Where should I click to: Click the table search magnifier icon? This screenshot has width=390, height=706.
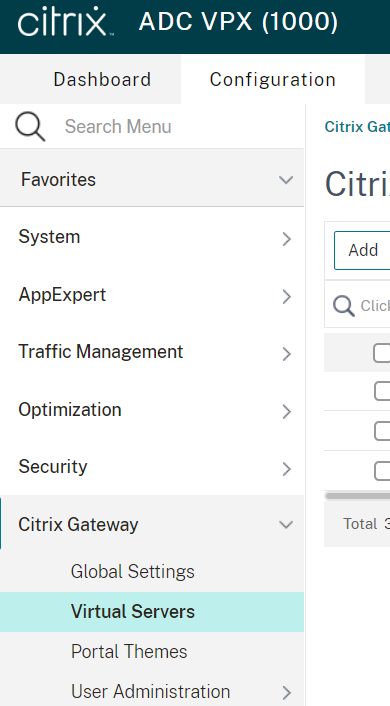pyautogui.click(x=344, y=306)
